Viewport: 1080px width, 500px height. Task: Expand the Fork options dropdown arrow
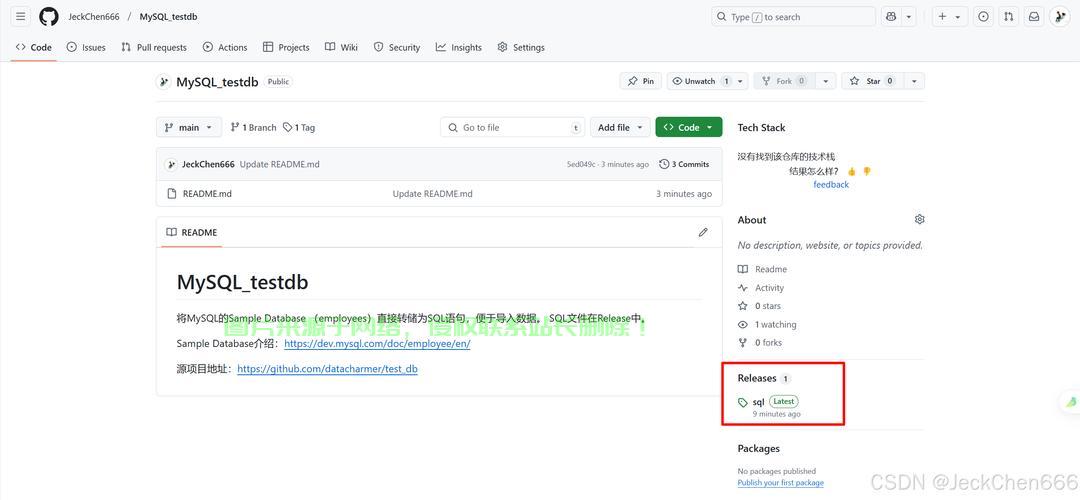[825, 81]
